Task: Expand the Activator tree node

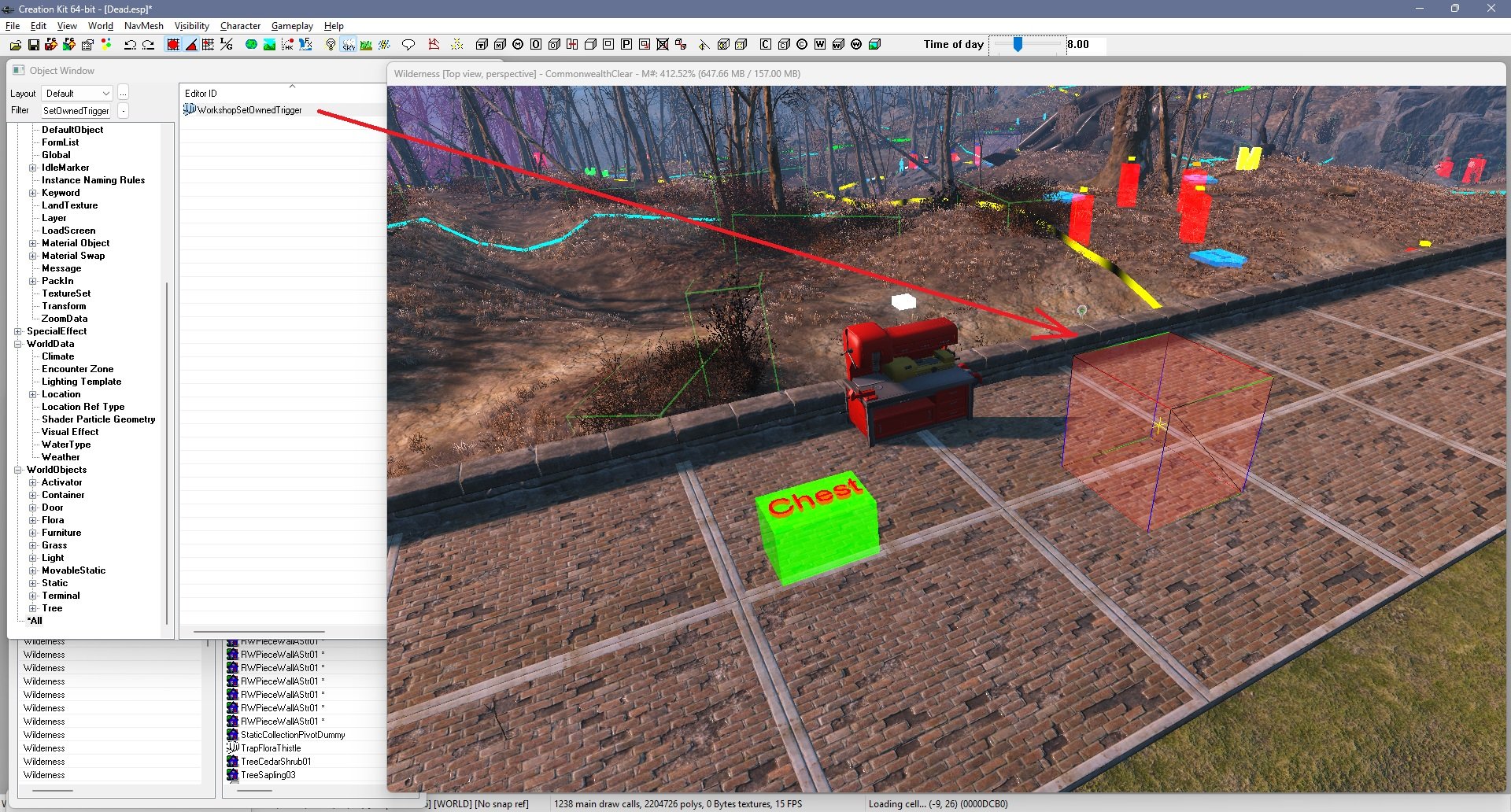Action: click(x=33, y=482)
